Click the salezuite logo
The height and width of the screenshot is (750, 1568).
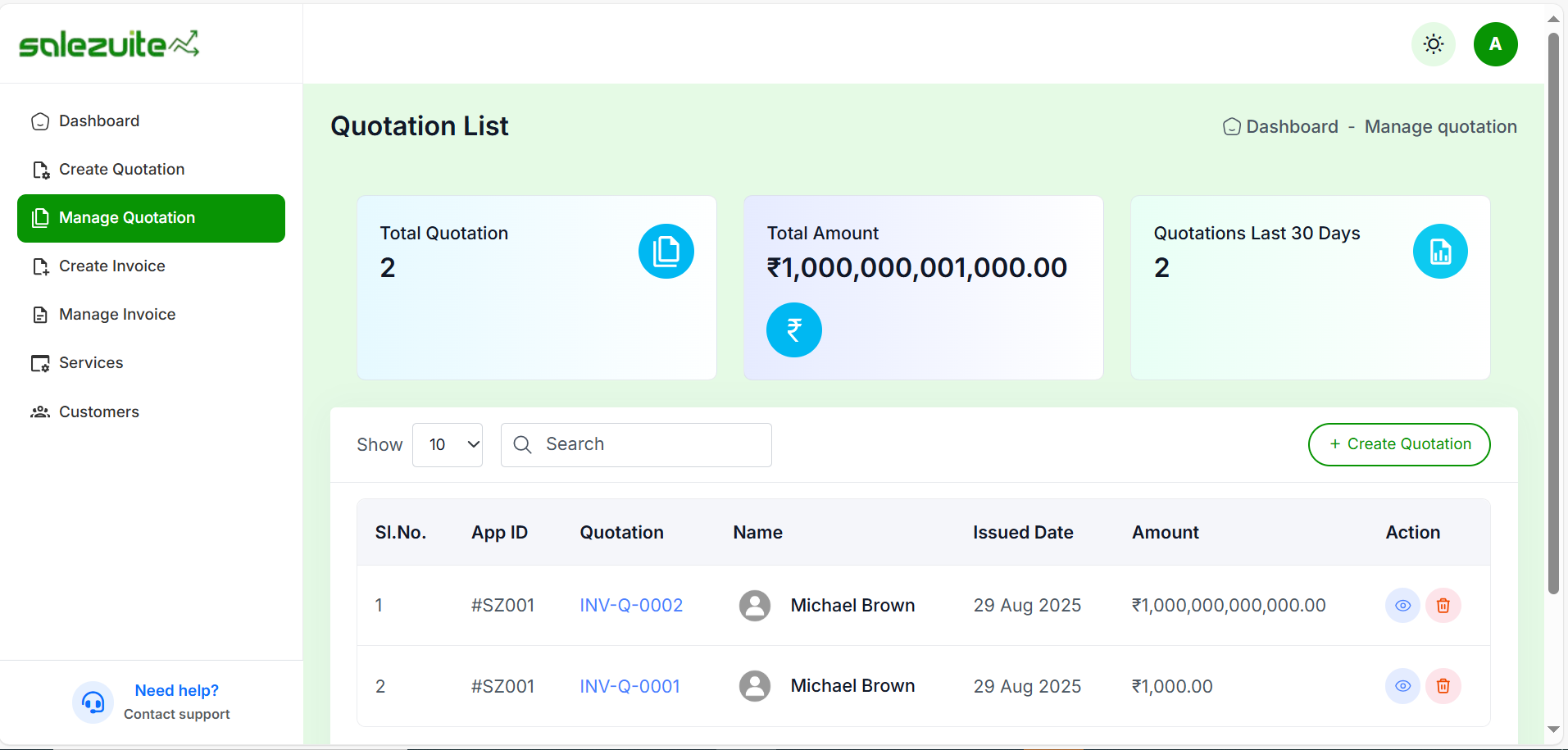(109, 44)
